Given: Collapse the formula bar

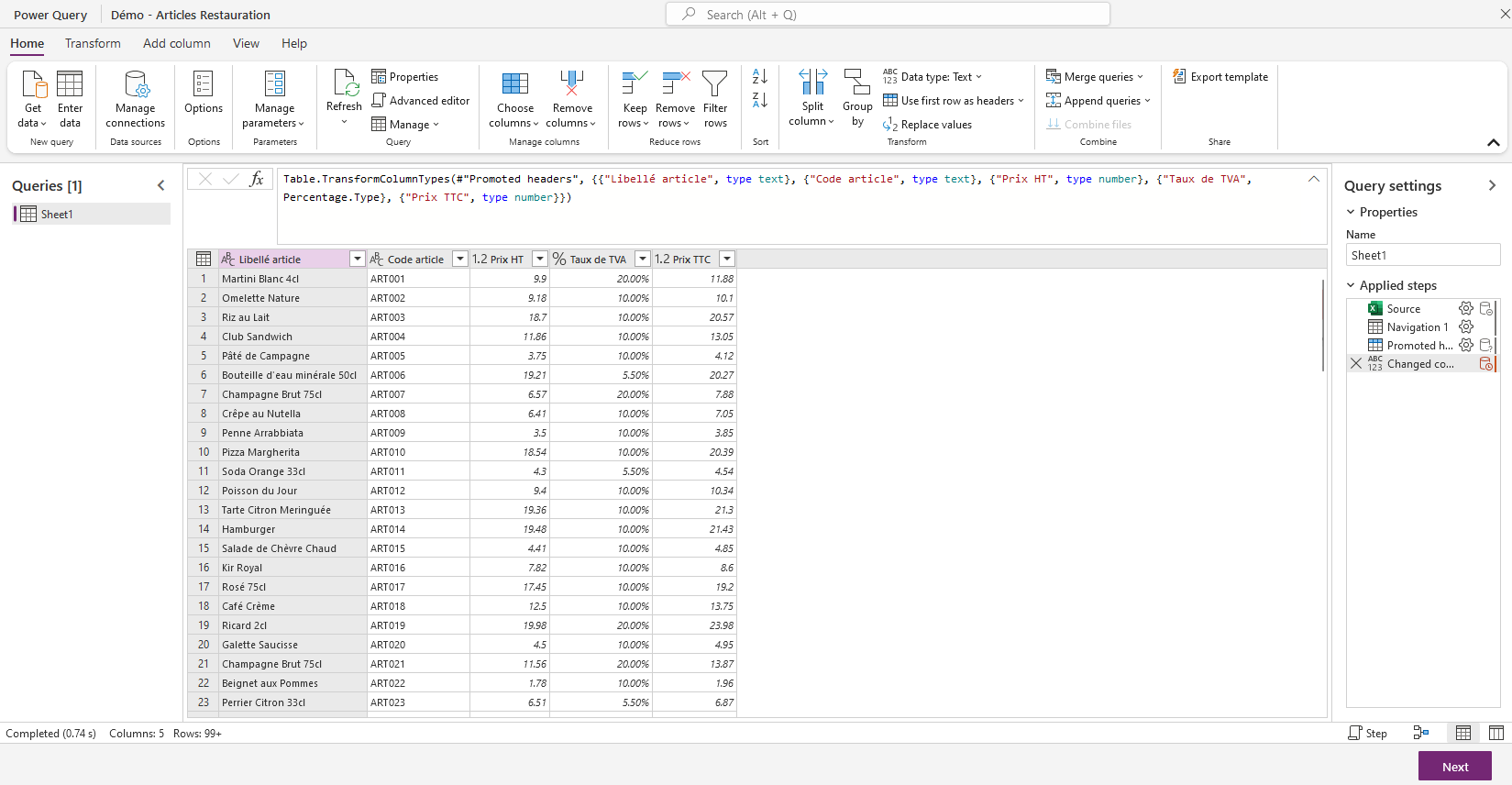Looking at the screenshot, I should tap(1314, 179).
